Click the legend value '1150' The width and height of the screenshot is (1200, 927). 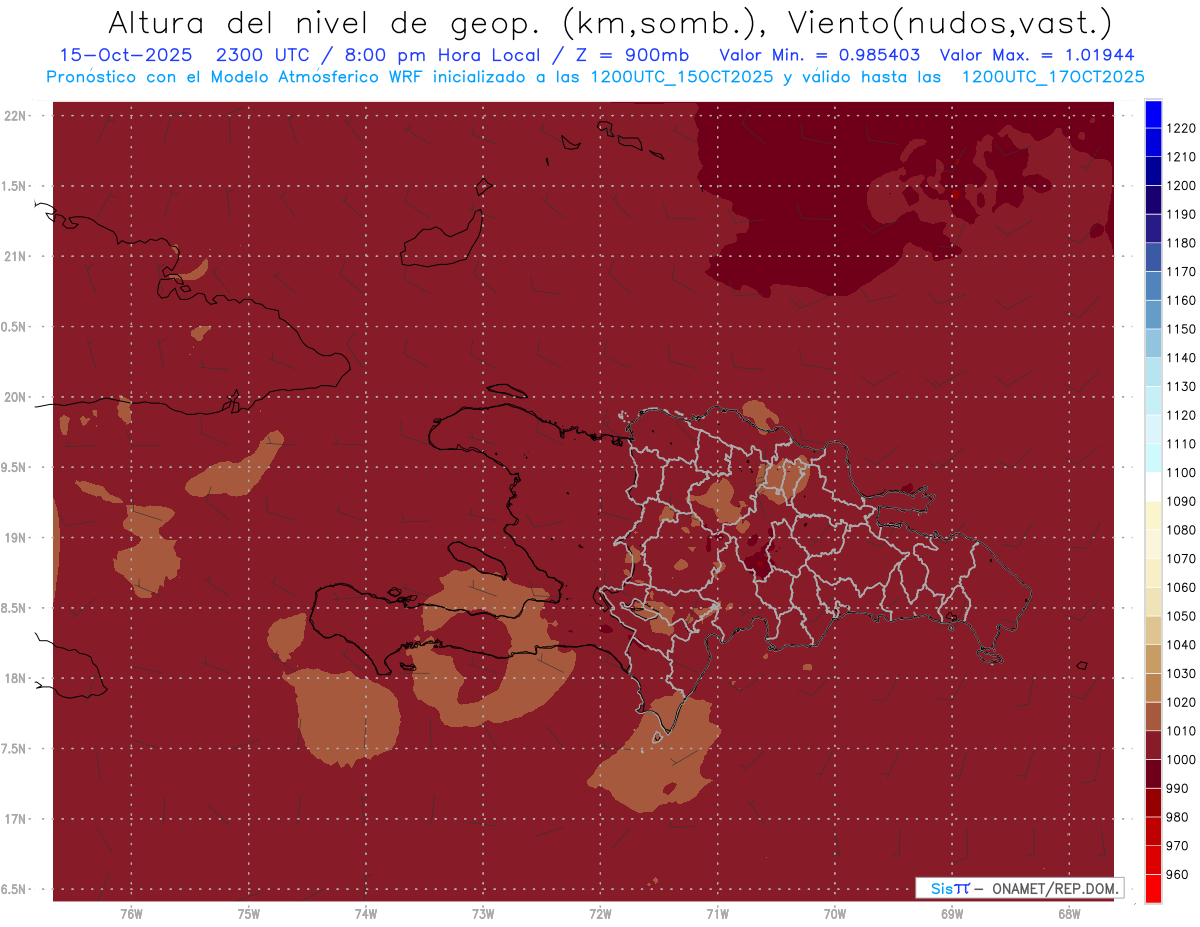(x=1183, y=329)
